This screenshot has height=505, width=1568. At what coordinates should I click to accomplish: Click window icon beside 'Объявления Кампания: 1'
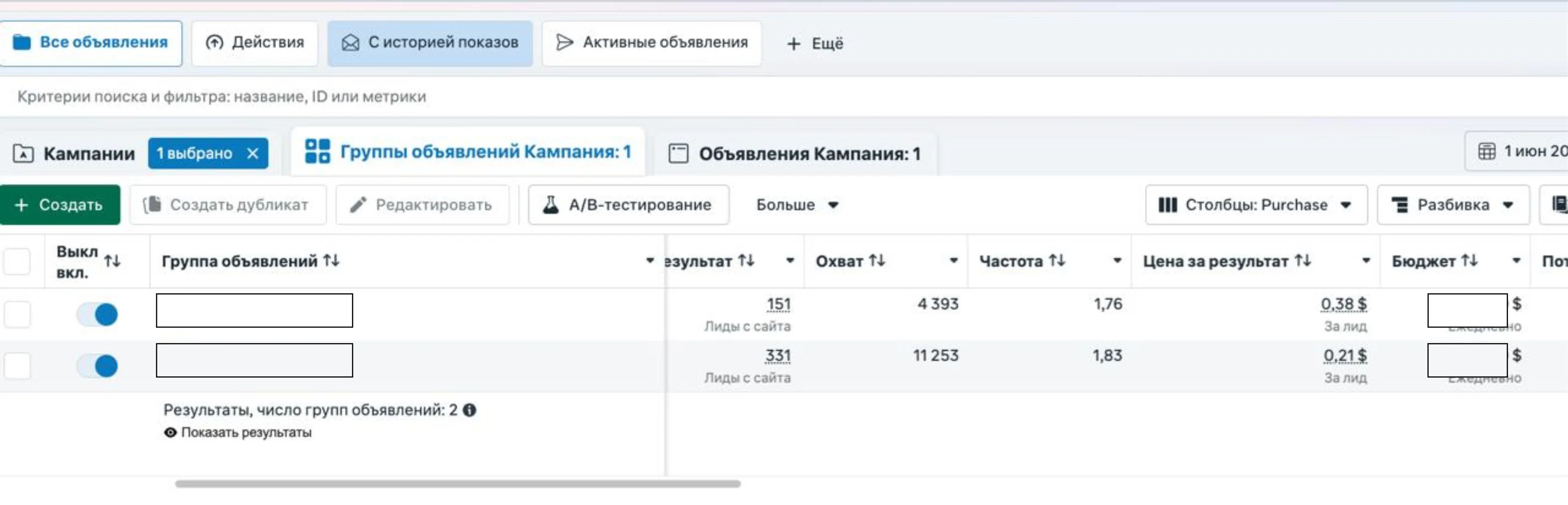(678, 153)
